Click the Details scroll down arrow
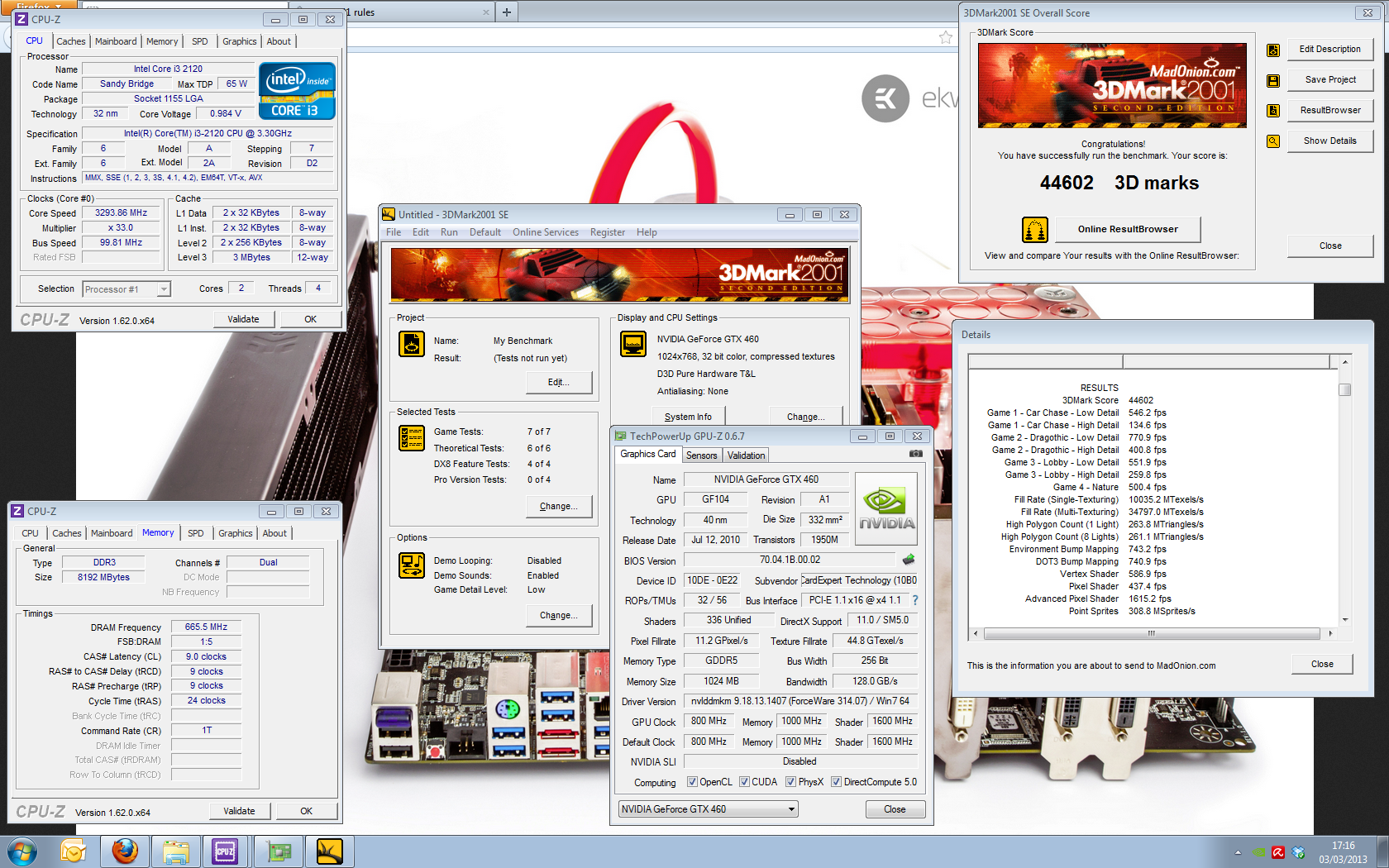The image size is (1389, 868). (x=1345, y=619)
